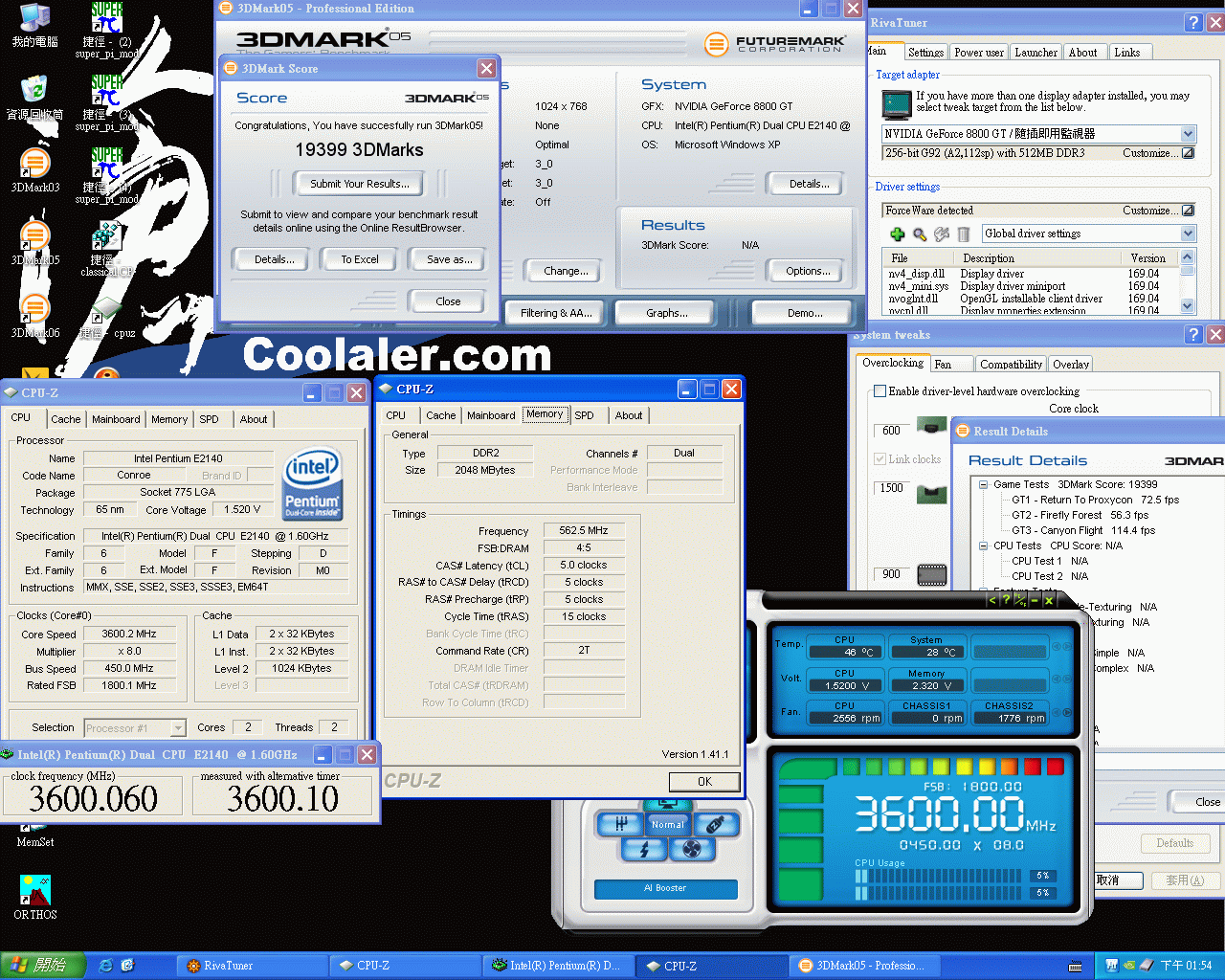Open the cpuz desktop shortcut
The height and width of the screenshot is (980, 1225).
tap(107, 318)
